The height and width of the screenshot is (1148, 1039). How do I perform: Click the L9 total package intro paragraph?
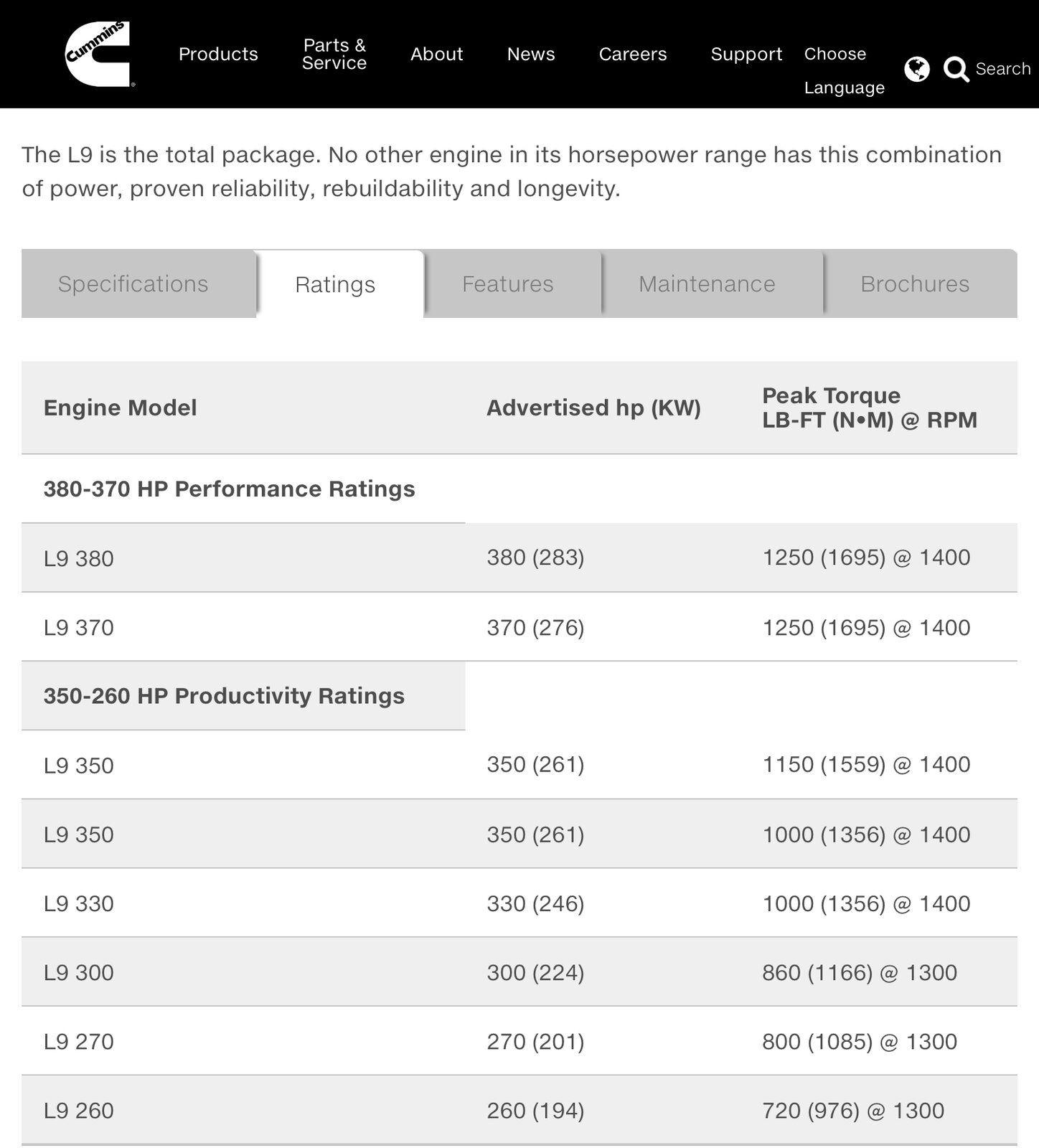point(512,171)
